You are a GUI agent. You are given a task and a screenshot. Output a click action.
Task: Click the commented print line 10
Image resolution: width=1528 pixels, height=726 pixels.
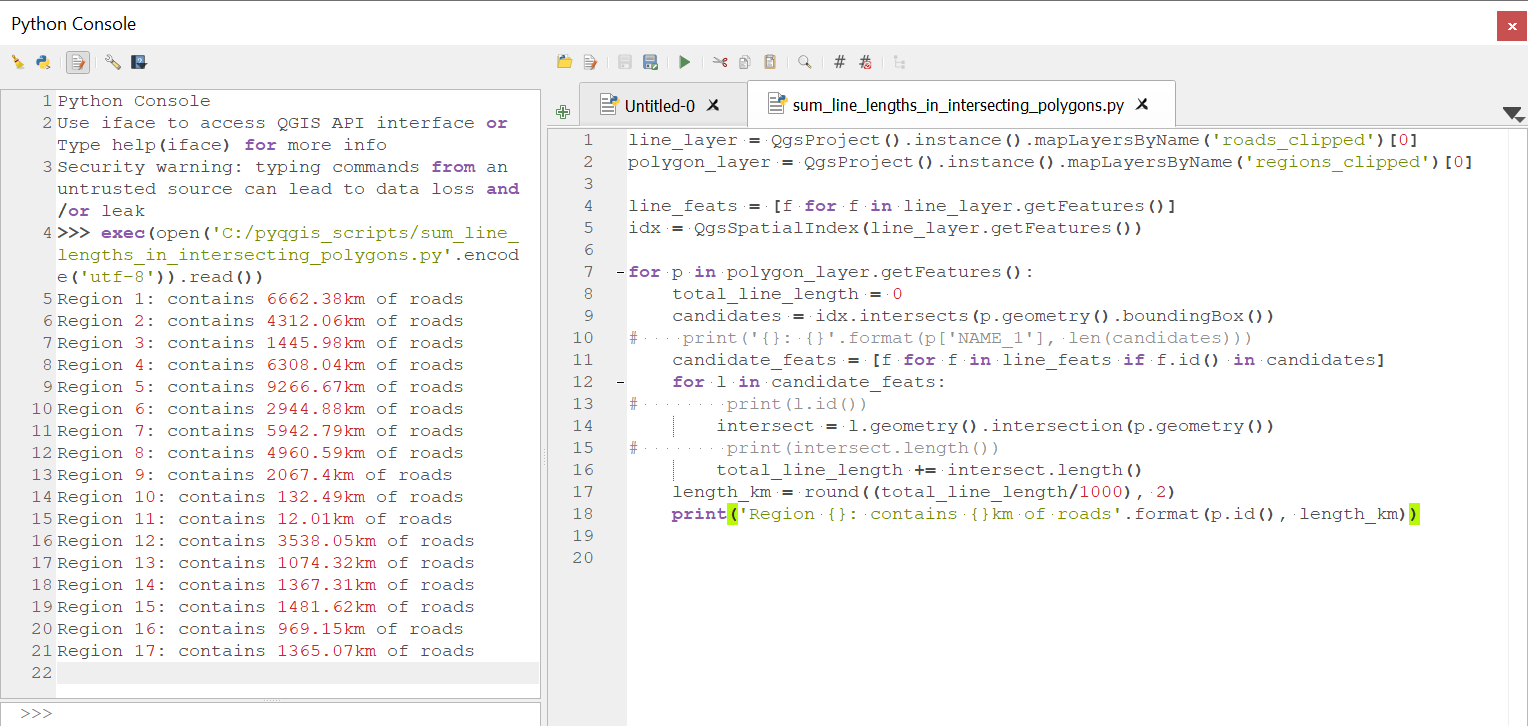tap(940, 338)
